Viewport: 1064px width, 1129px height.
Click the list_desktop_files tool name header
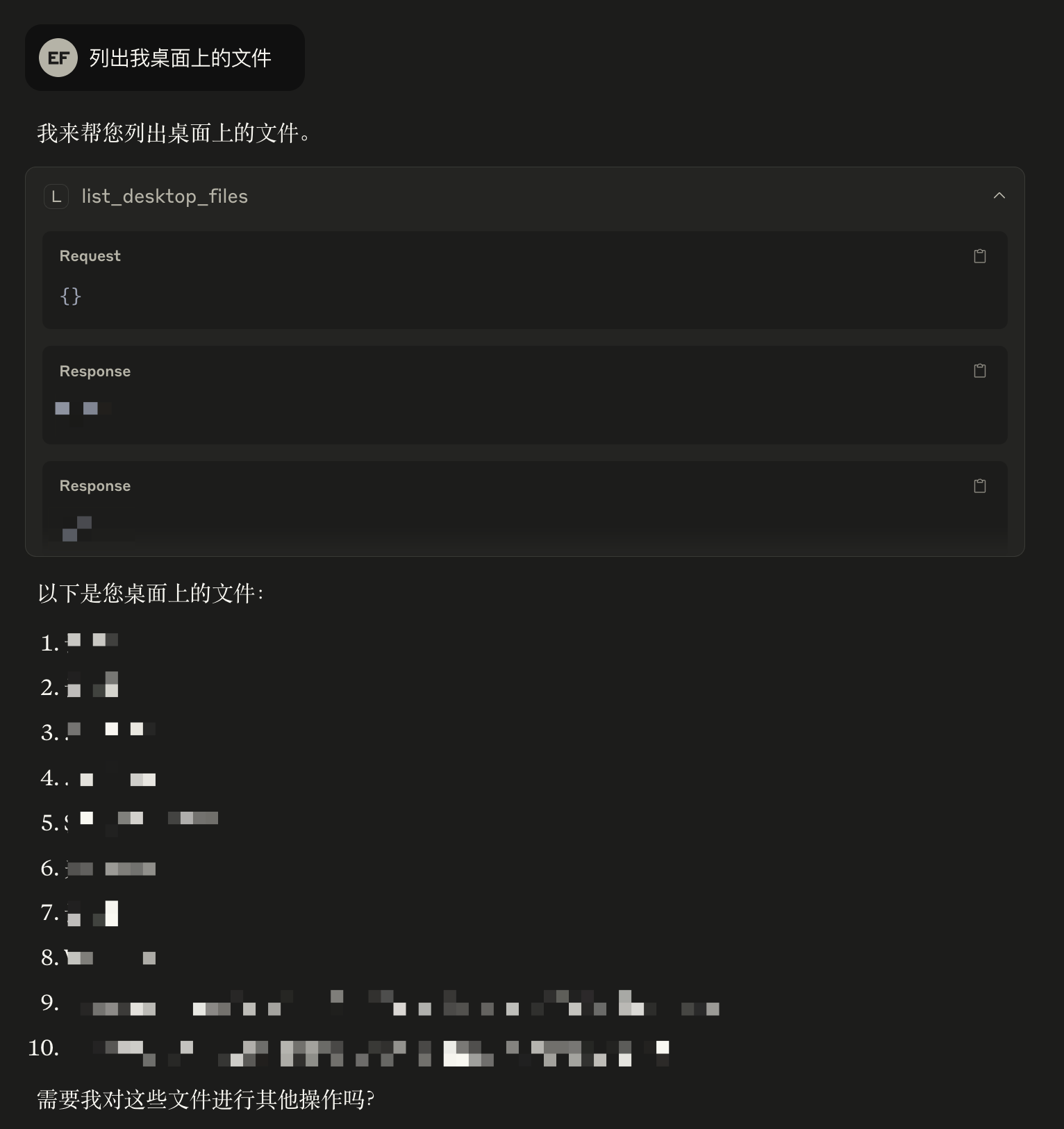coord(165,196)
